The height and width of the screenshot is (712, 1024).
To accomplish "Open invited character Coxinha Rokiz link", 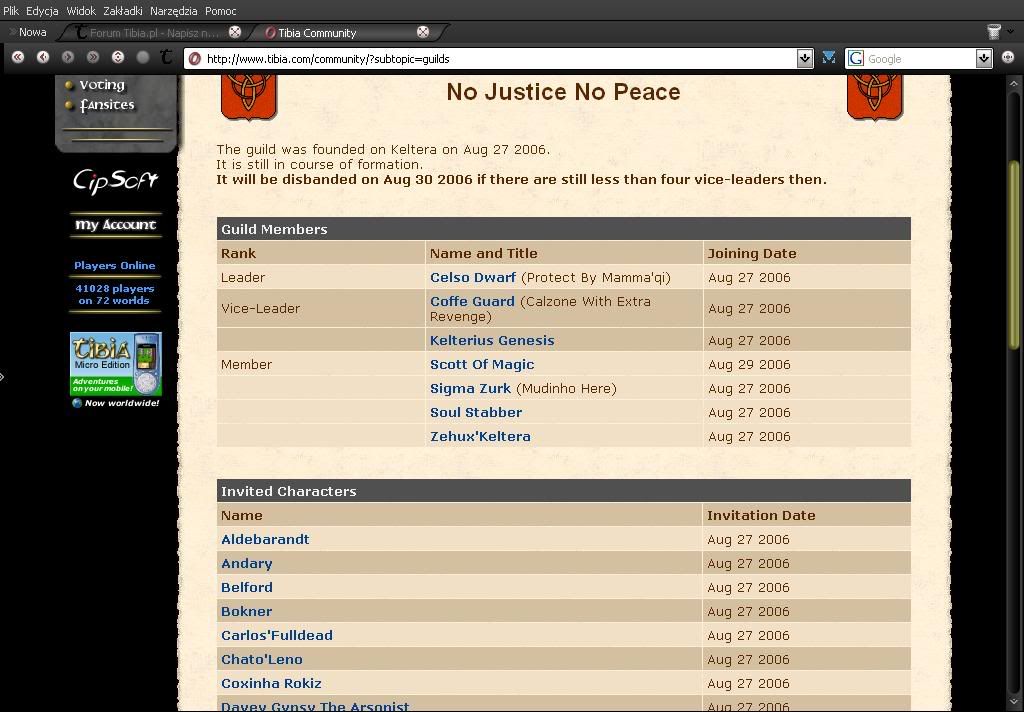I will click(x=271, y=683).
